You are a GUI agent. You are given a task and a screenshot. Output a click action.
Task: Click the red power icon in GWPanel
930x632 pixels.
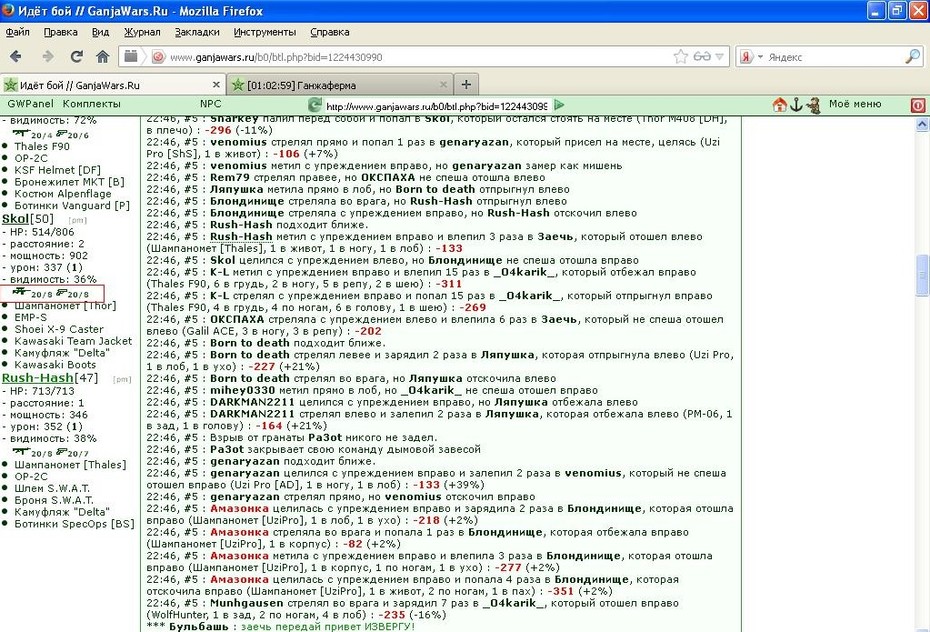918,105
